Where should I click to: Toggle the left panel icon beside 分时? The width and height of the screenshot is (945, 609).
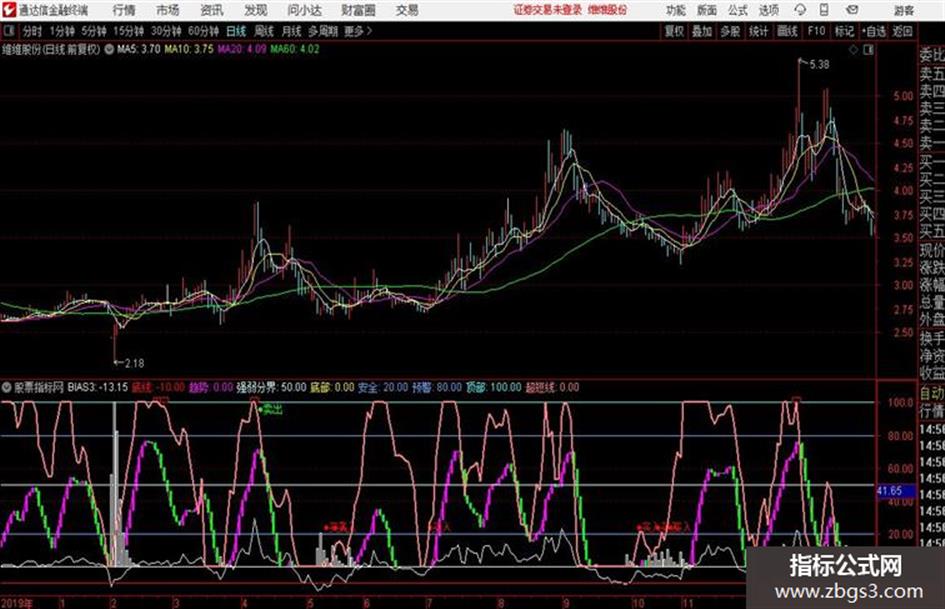pos(9,30)
